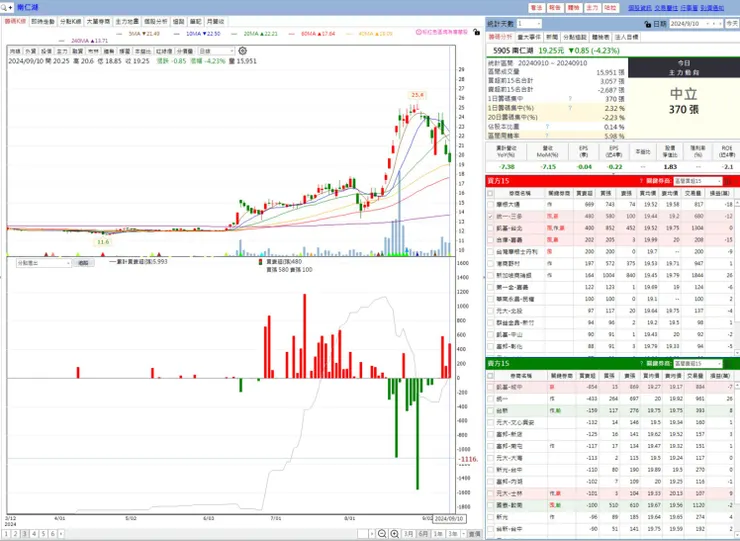Click help icon next to 1日籌碼集中 370 張
740x541 pixels.
(x=570, y=99)
